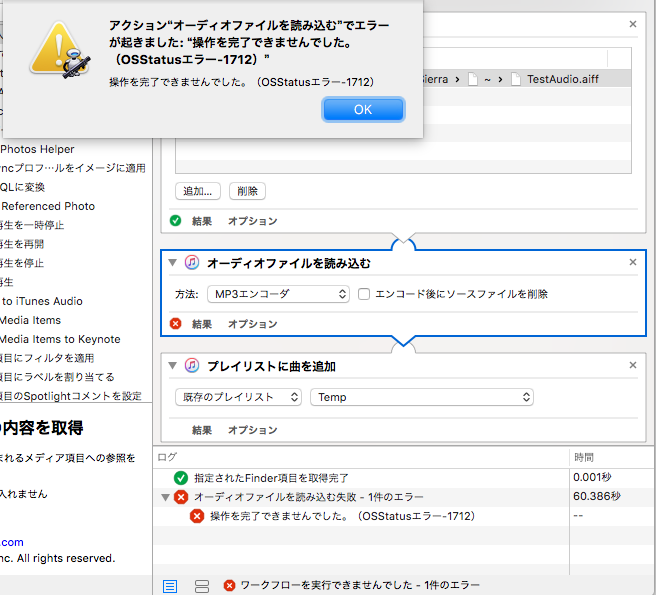Click red error icon beside 結果 in import action
Screen dimensions: 656x595
point(176,324)
